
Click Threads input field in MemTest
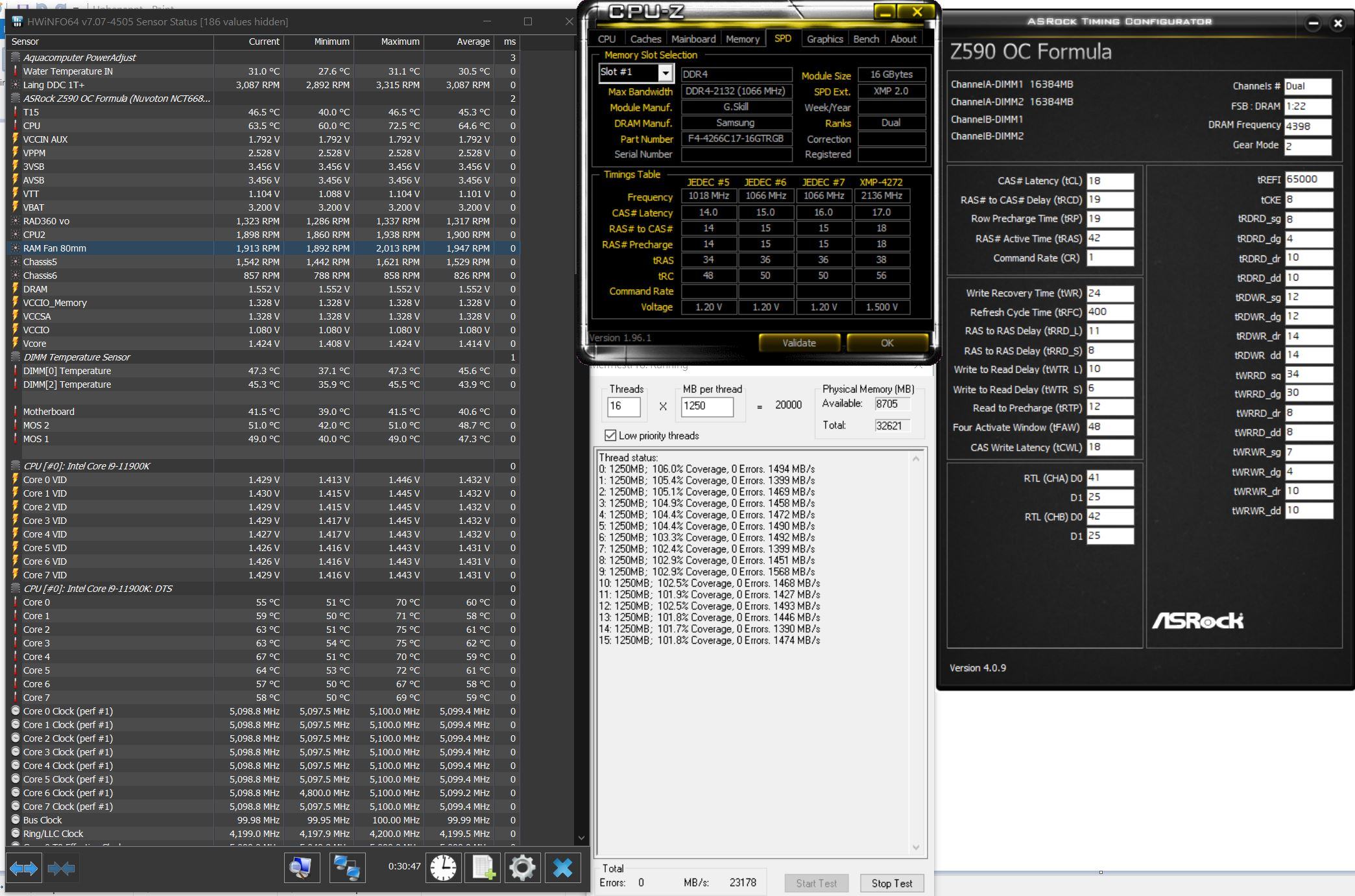623,407
